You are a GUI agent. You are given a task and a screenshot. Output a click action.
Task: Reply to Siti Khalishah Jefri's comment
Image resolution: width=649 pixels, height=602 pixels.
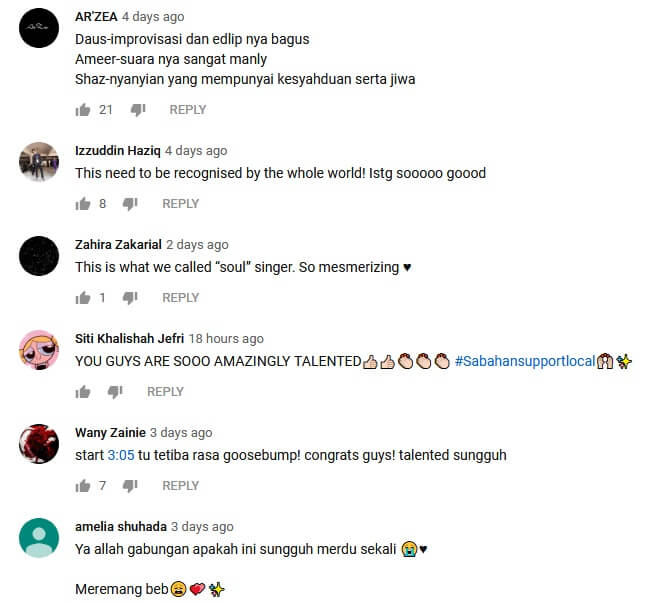pyautogui.click(x=166, y=392)
